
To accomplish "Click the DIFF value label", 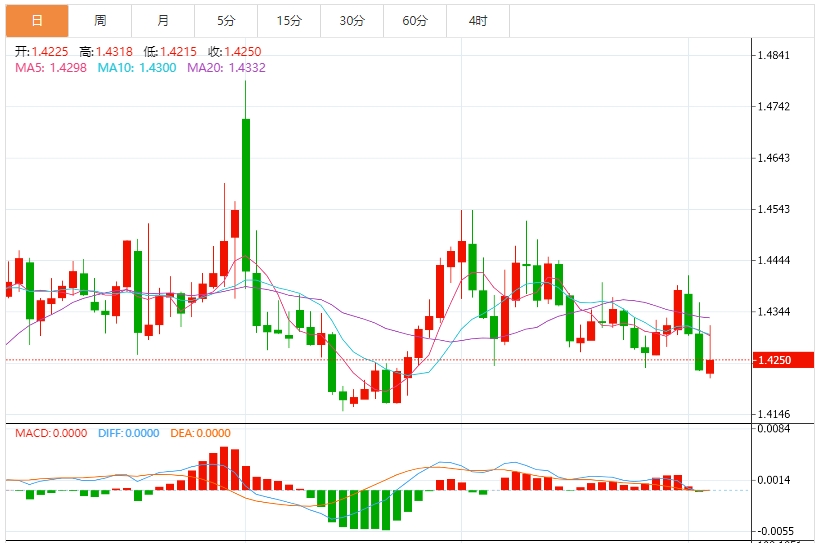I will 129,433.
